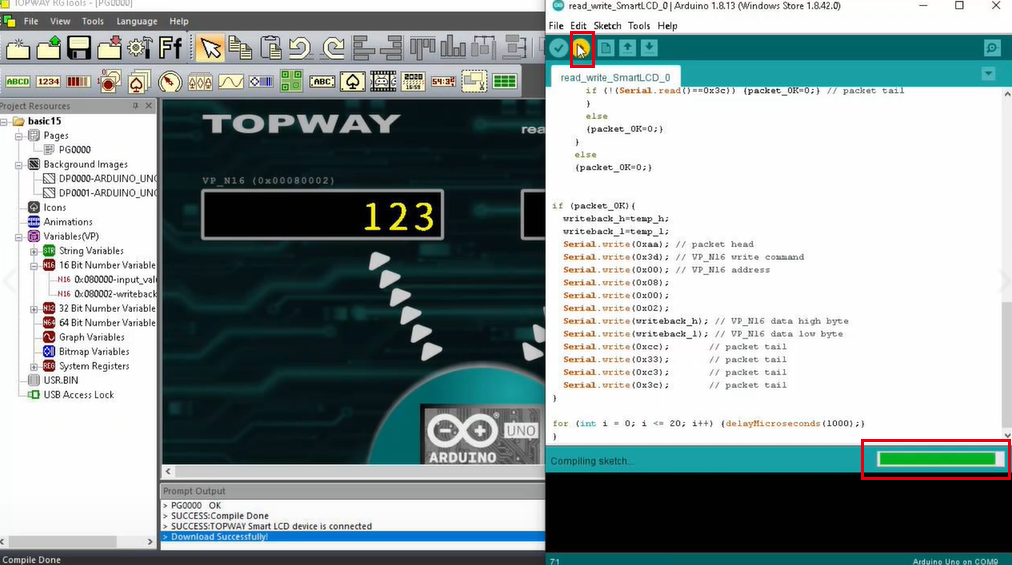The image size is (1012, 565).
Task: Open the settings gear and hammer icon
Action: 139,48
